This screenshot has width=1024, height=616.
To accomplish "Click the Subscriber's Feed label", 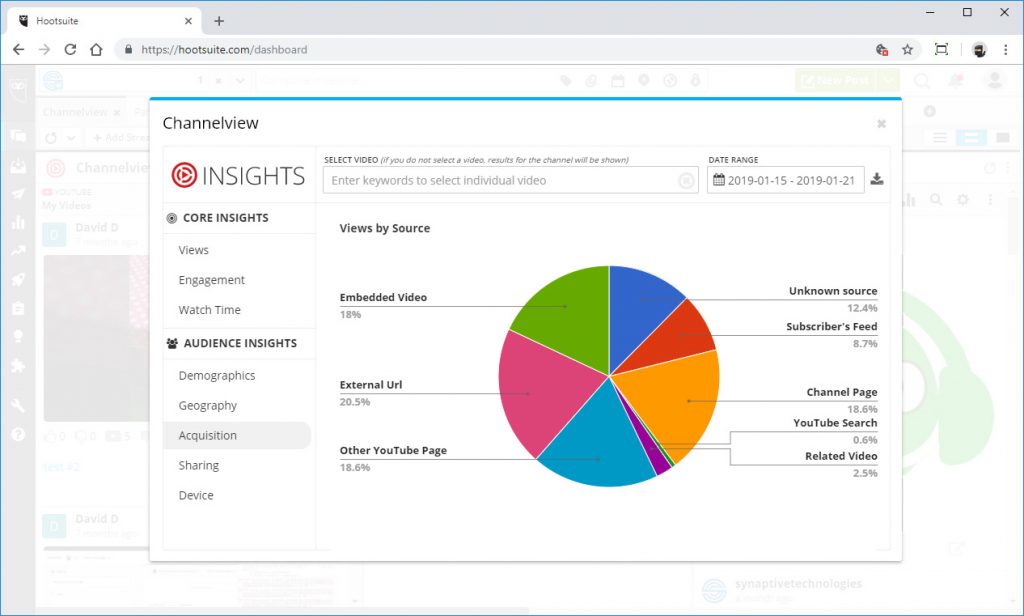I will click(831, 326).
